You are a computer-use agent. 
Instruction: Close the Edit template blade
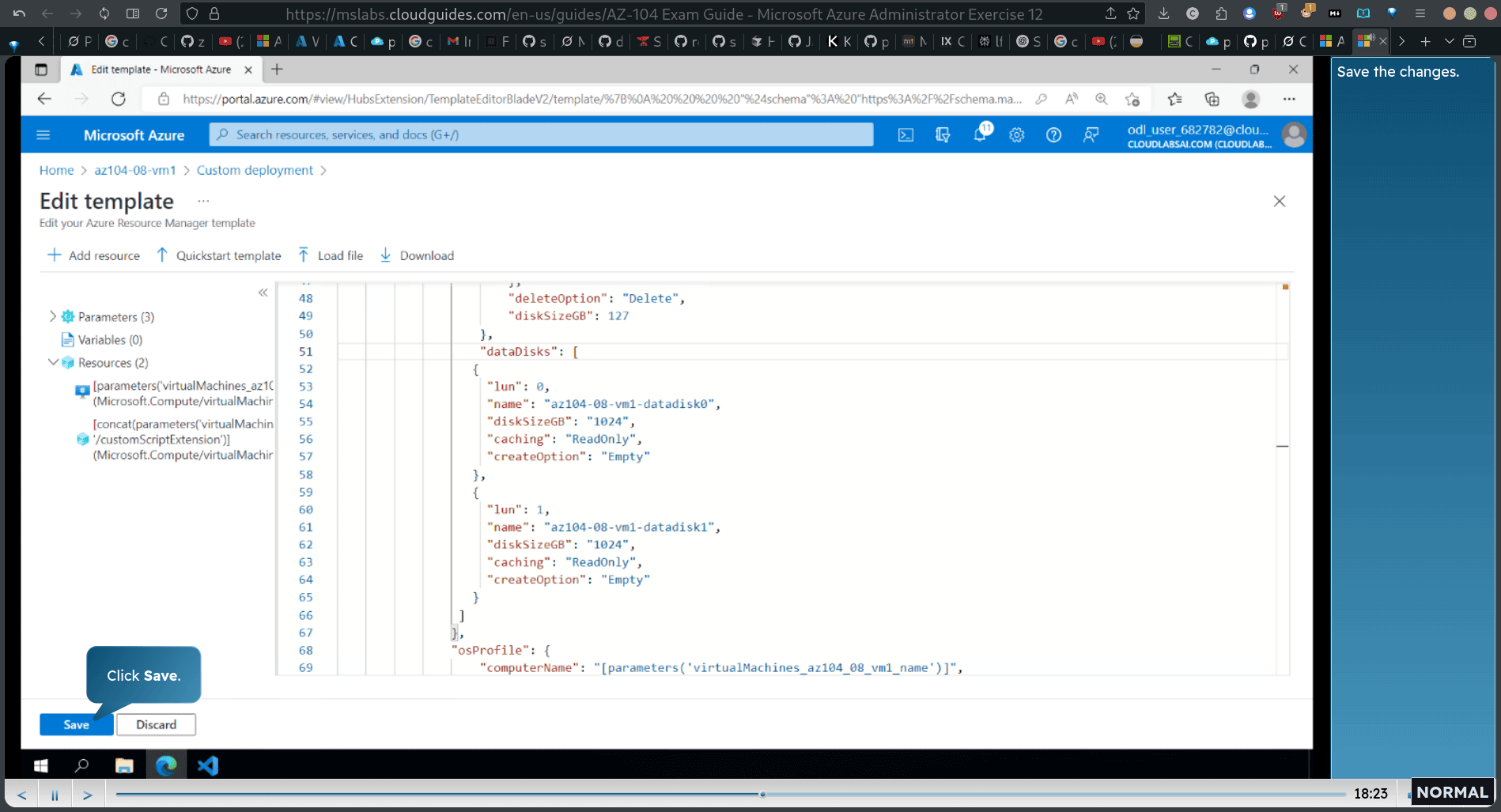[x=1280, y=202]
